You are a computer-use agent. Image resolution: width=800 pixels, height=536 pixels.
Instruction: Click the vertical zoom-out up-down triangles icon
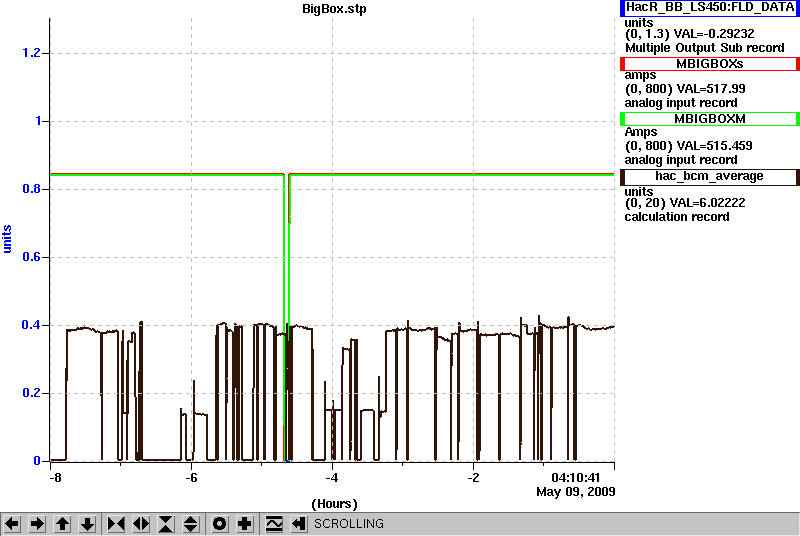[x=191, y=524]
